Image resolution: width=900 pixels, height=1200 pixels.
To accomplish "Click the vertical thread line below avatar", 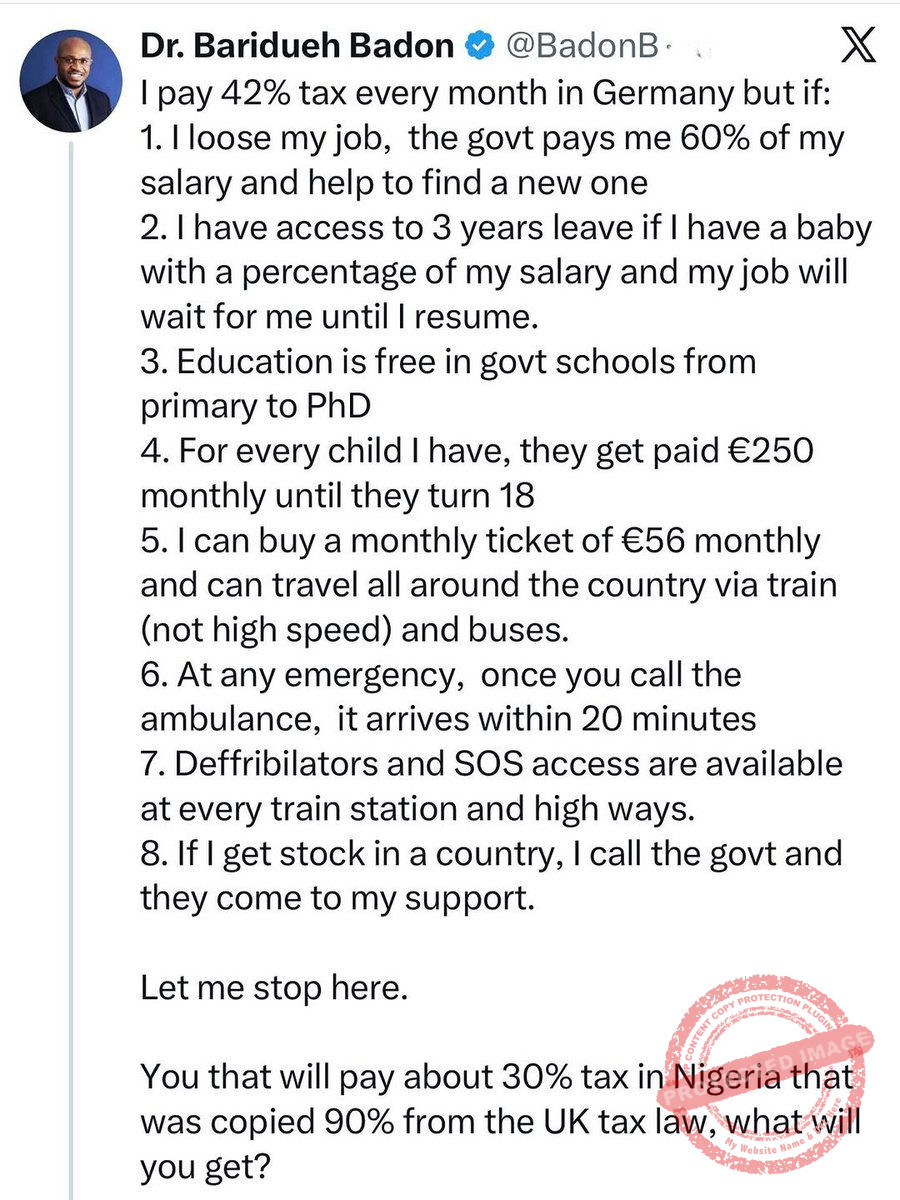I will [70, 600].
